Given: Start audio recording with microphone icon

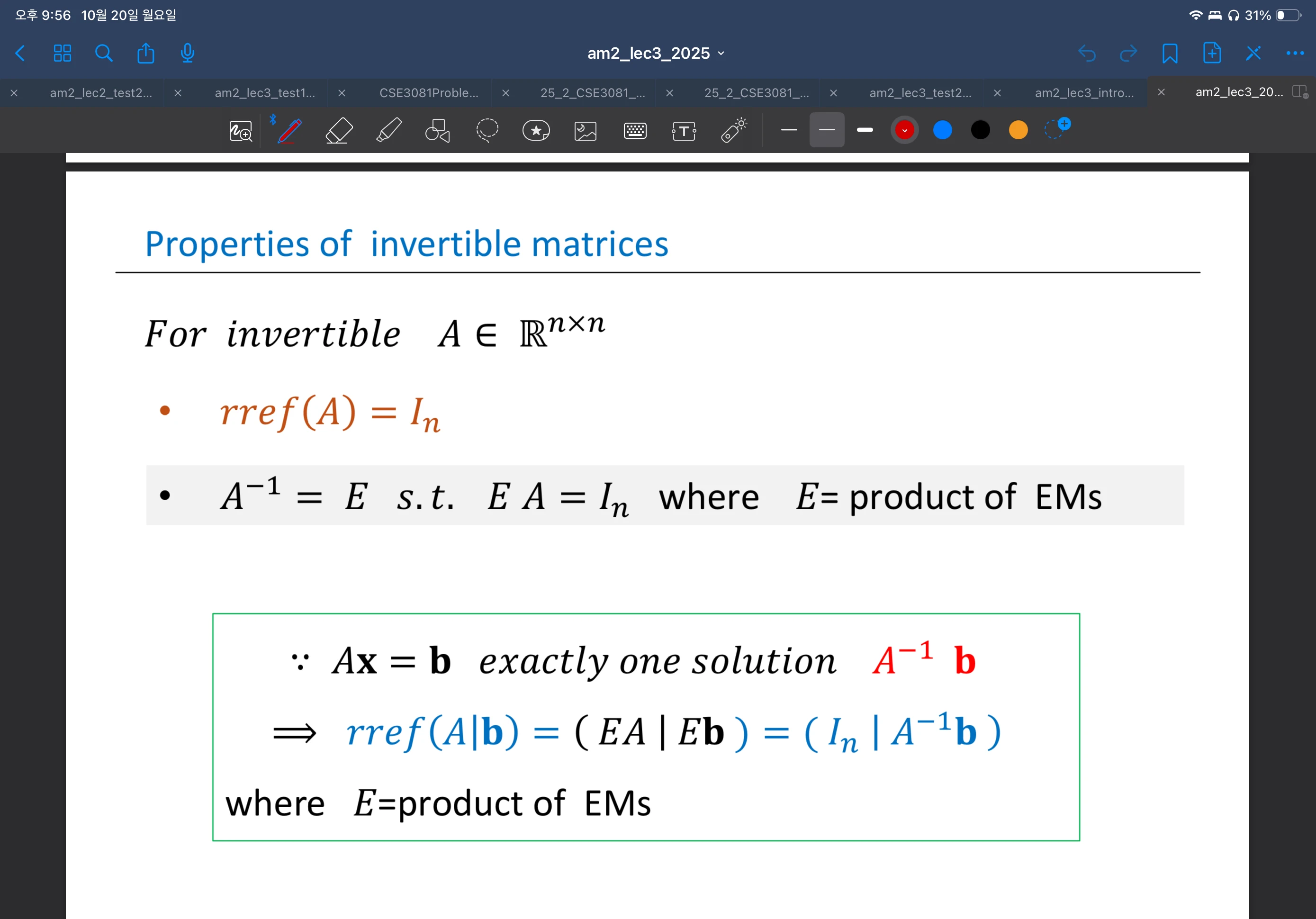Looking at the screenshot, I should (188, 54).
